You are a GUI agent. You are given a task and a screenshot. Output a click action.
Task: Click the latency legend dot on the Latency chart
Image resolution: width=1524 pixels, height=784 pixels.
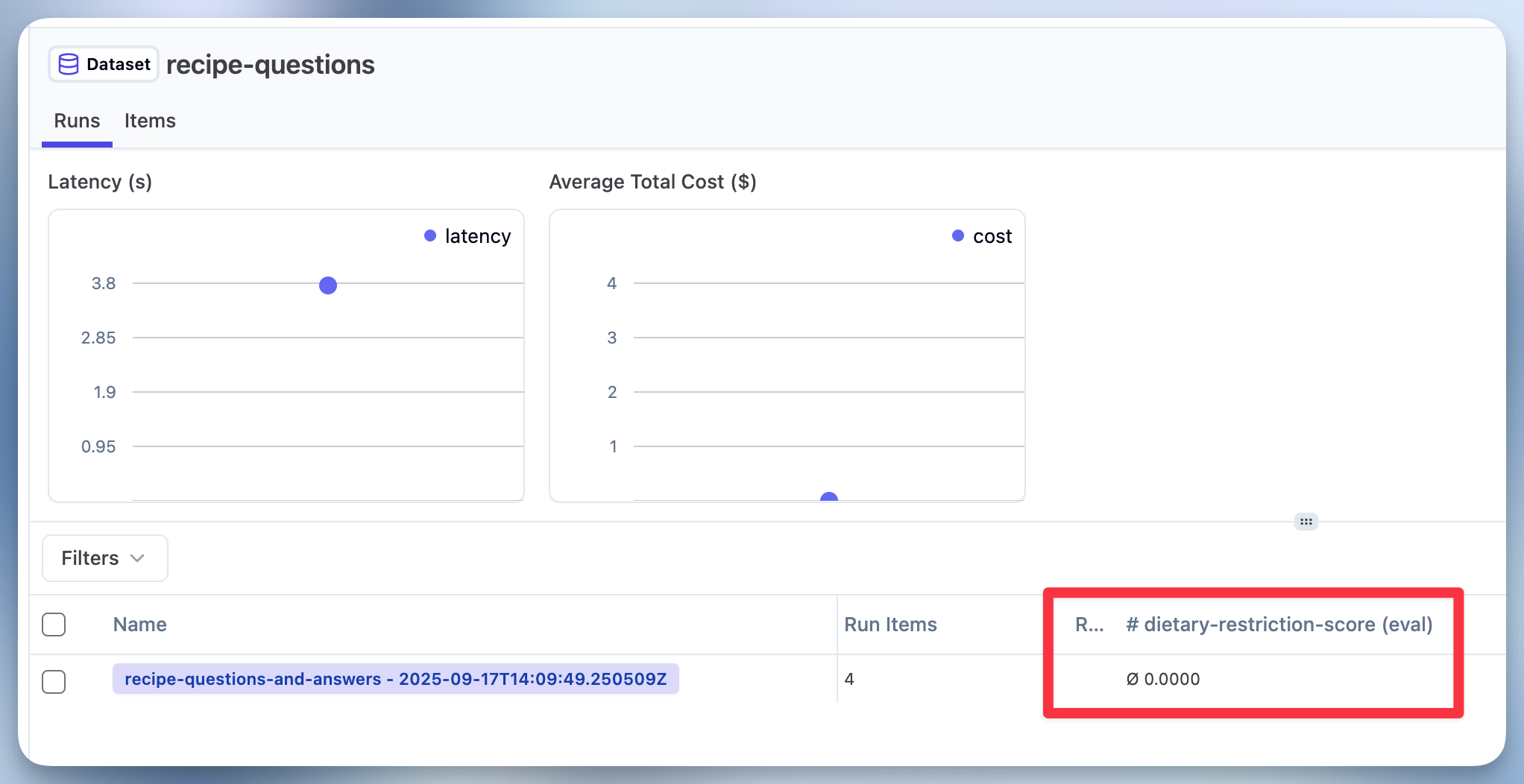pos(429,235)
